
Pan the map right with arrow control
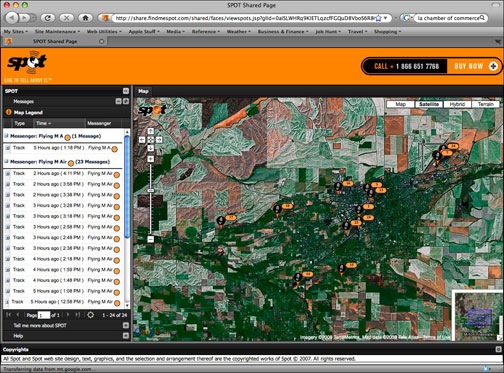coord(159,140)
